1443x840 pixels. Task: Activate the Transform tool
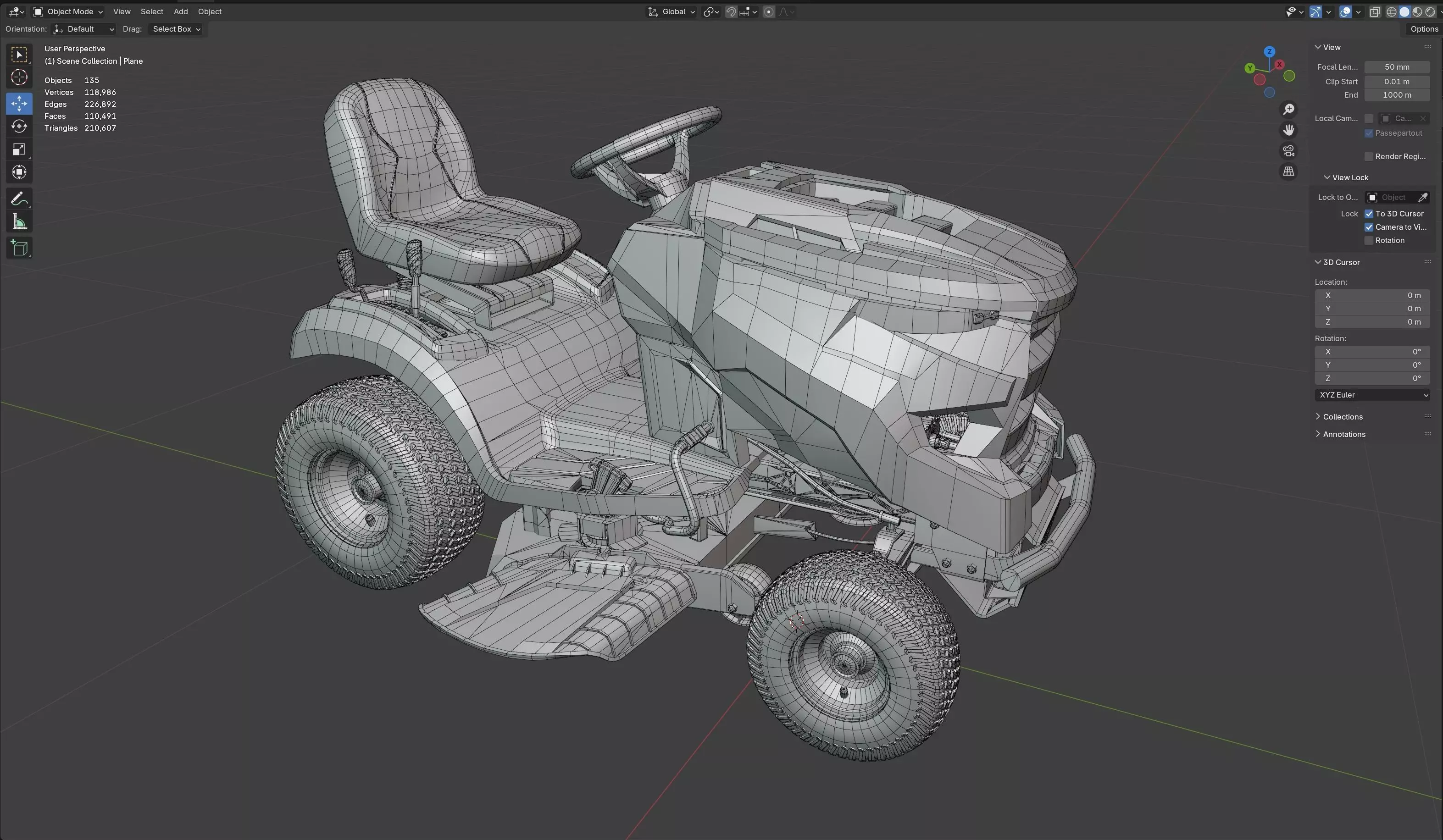point(19,172)
